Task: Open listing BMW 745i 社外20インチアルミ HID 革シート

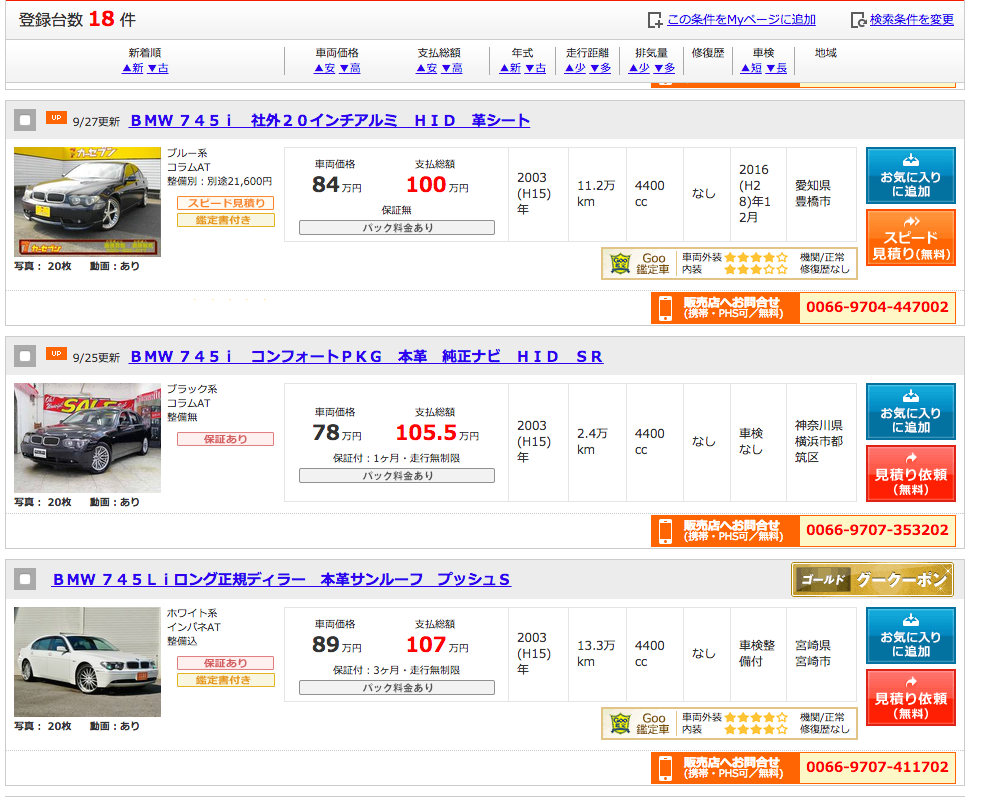Action: tap(330, 120)
